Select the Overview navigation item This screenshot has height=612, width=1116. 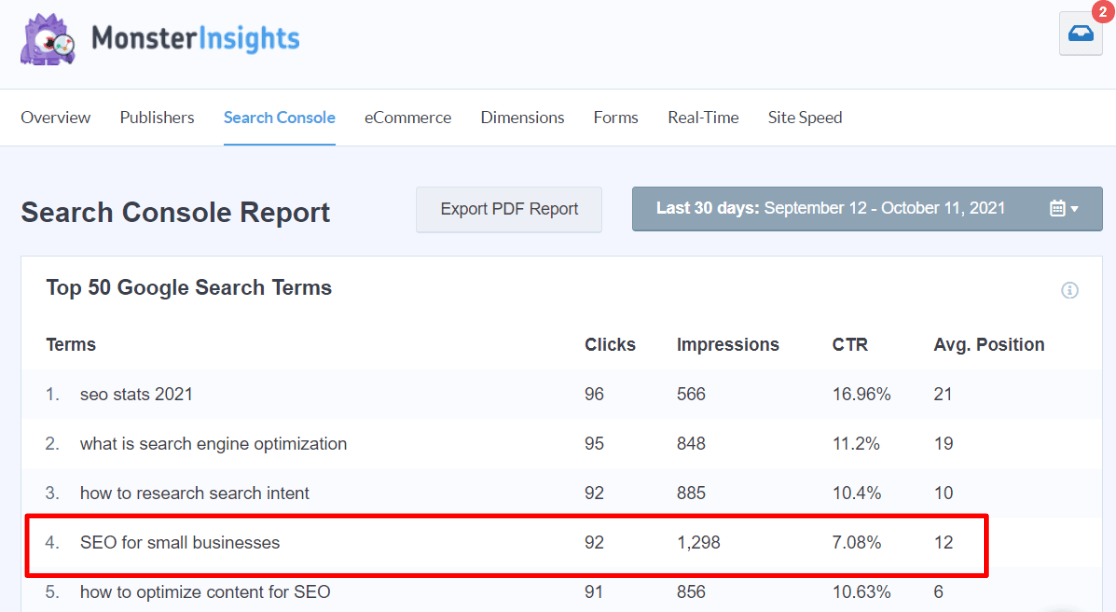click(55, 117)
